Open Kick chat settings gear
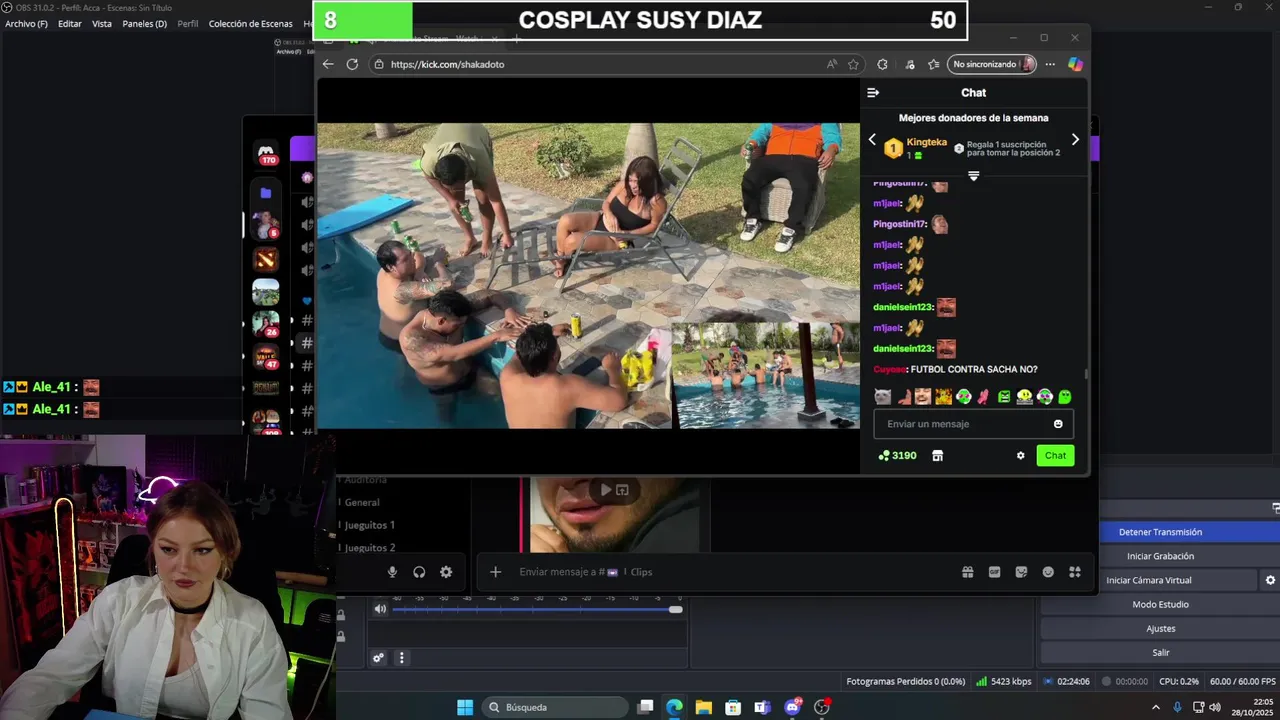This screenshot has width=1280, height=720. click(x=1020, y=455)
